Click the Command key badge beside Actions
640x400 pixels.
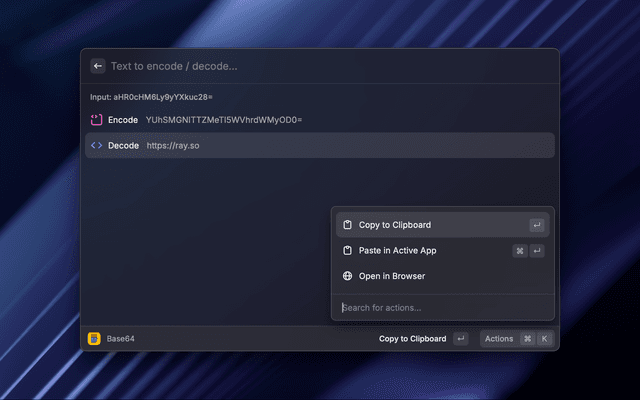(x=527, y=339)
